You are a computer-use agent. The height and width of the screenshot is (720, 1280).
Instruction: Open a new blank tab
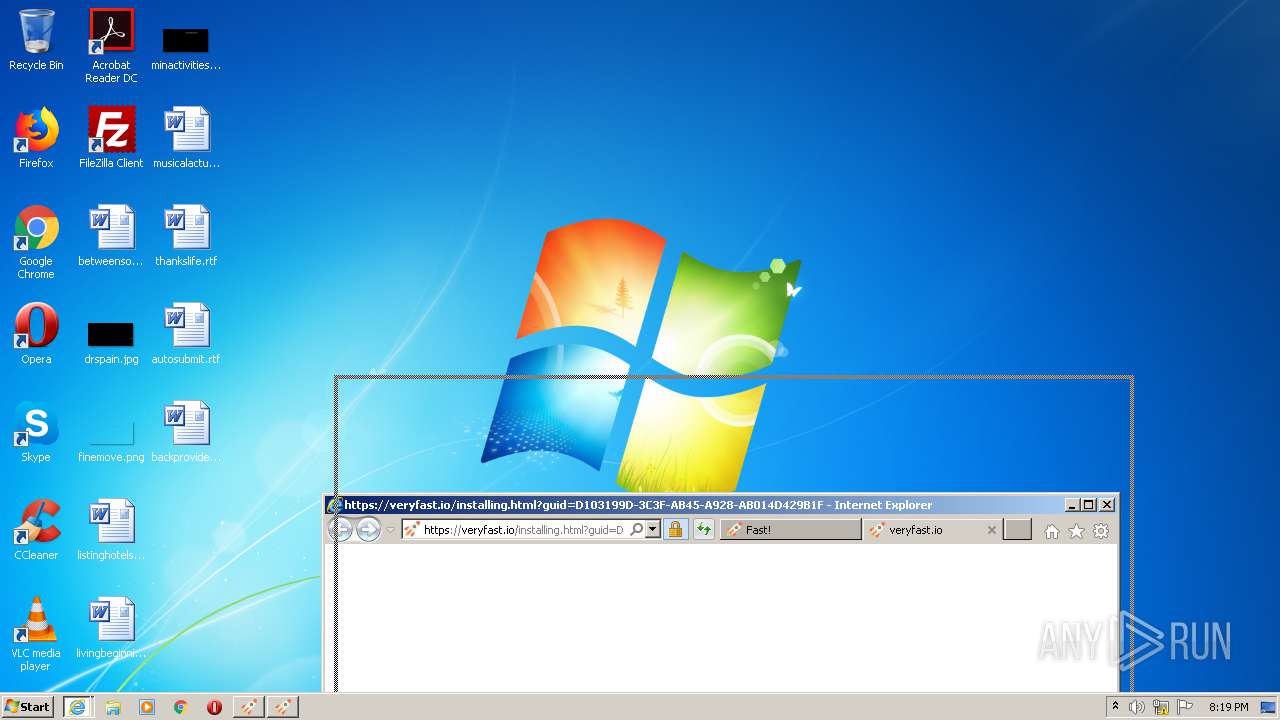[1017, 530]
